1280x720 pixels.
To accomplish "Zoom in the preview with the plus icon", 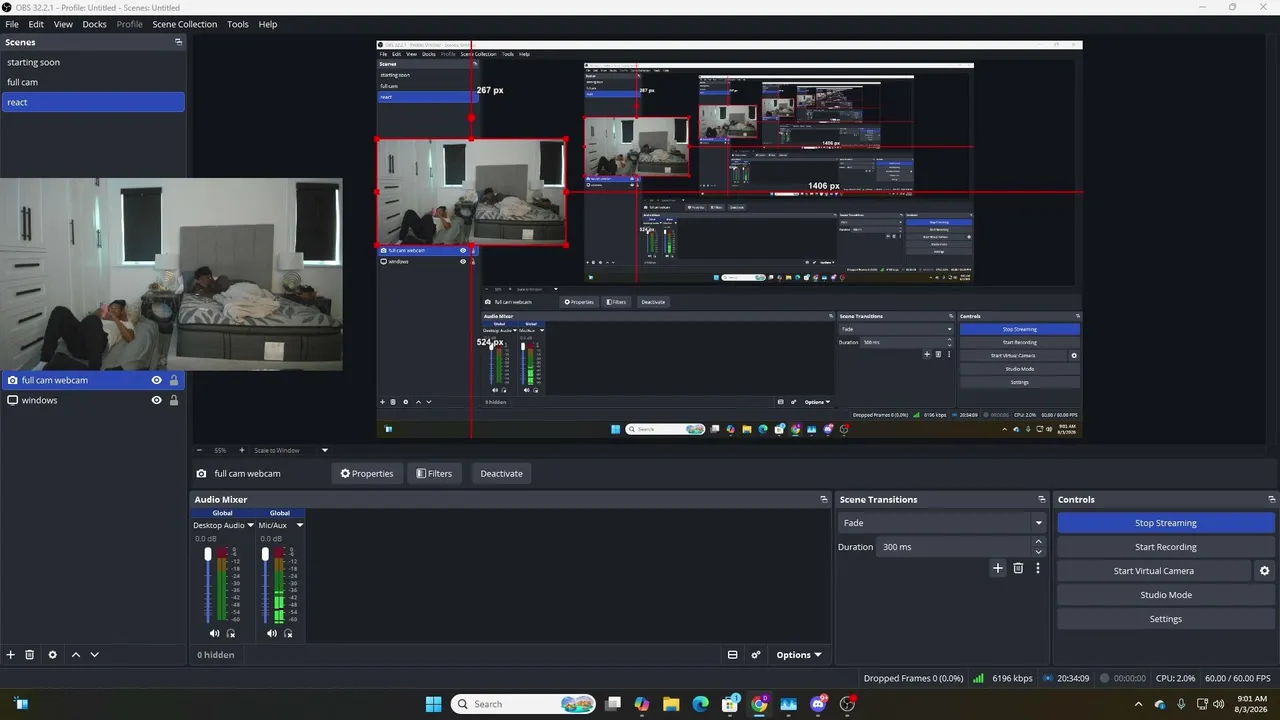I will pyautogui.click(x=240, y=450).
